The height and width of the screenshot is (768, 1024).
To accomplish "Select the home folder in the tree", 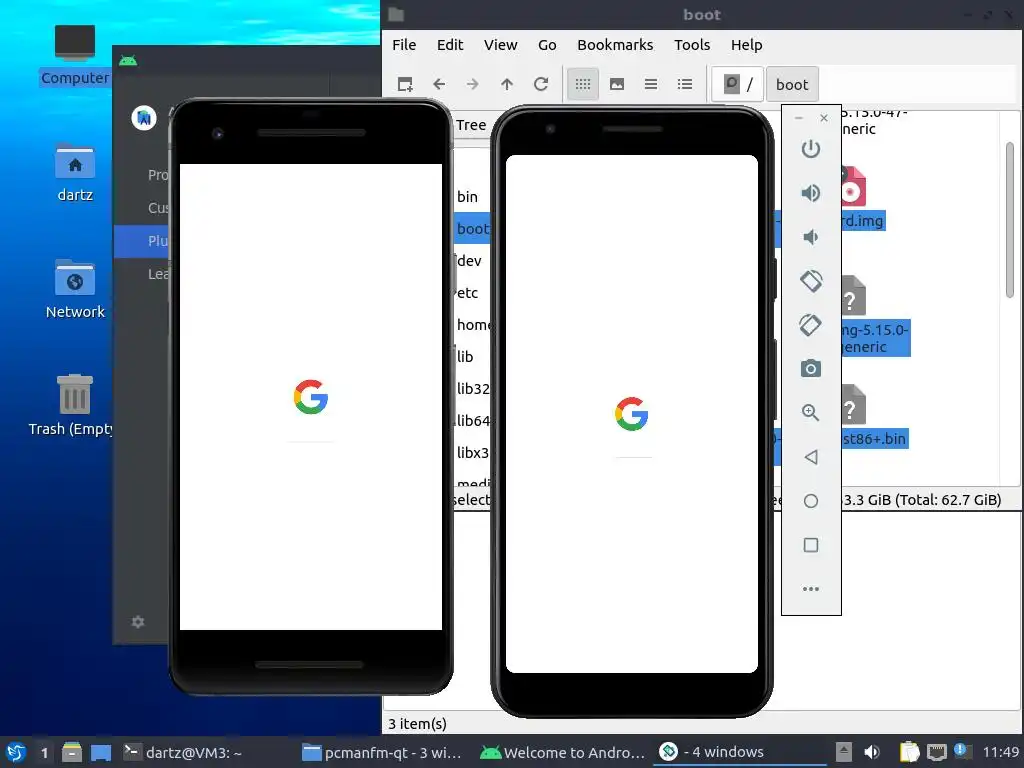I will (x=473, y=325).
